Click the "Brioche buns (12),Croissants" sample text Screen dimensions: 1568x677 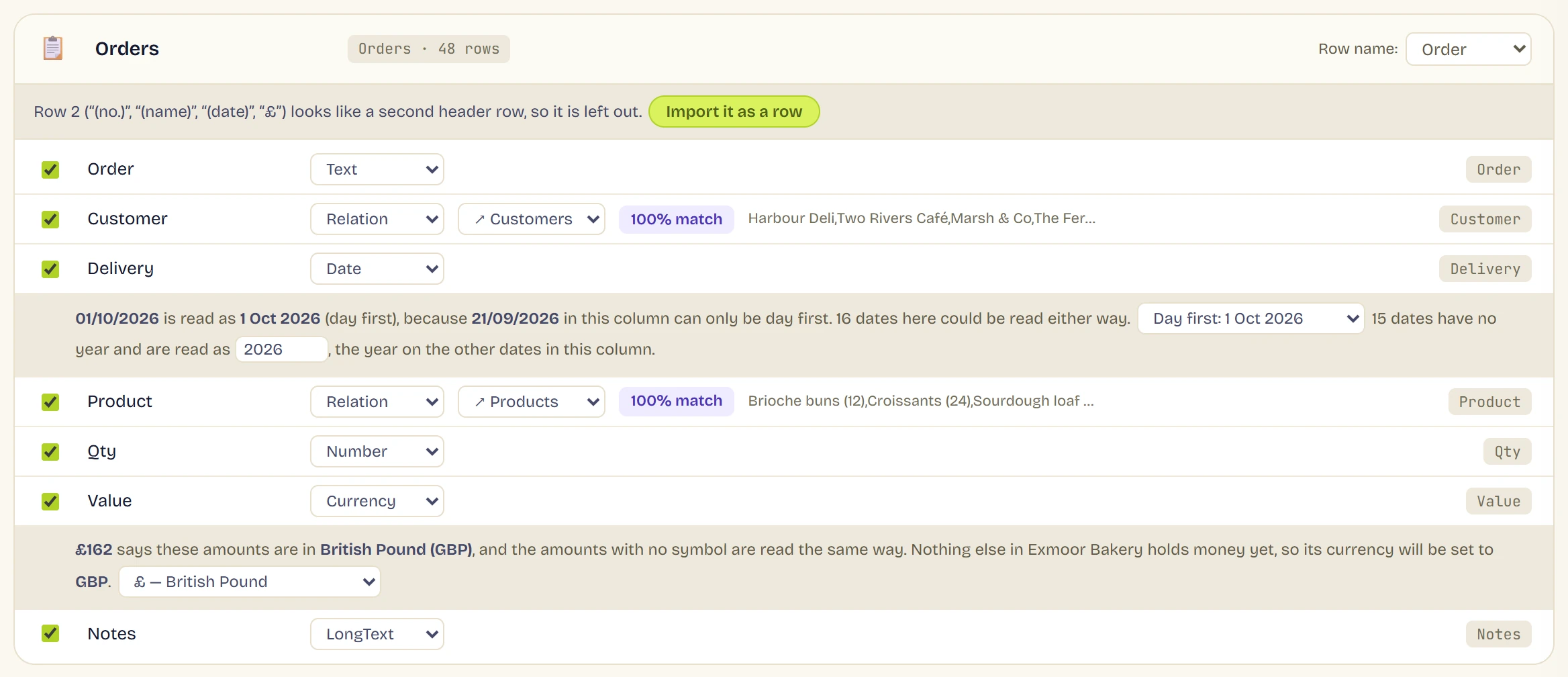pyautogui.click(x=921, y=401)
